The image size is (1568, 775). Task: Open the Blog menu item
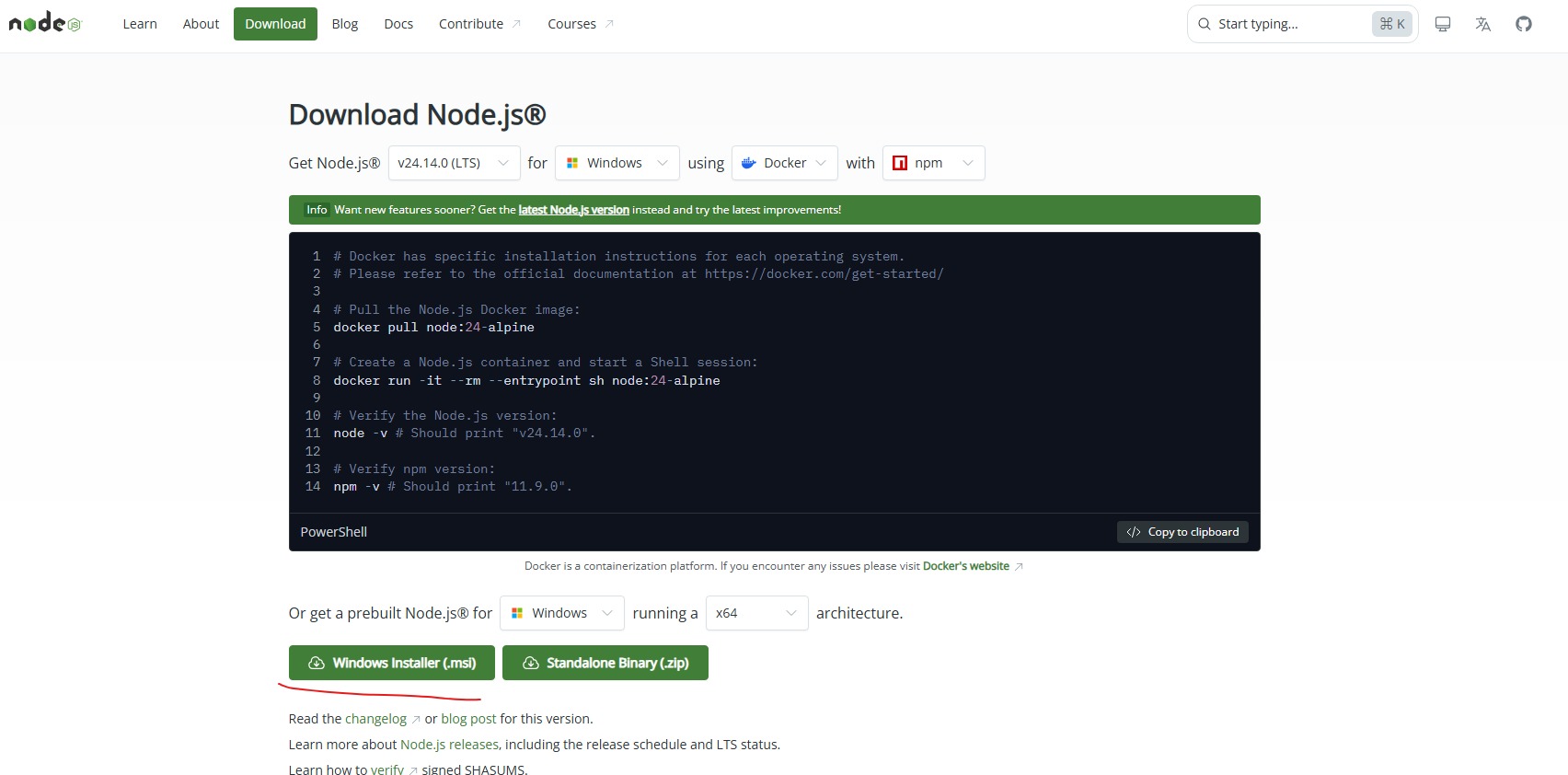pyautogui.click(x=344, y=24)
